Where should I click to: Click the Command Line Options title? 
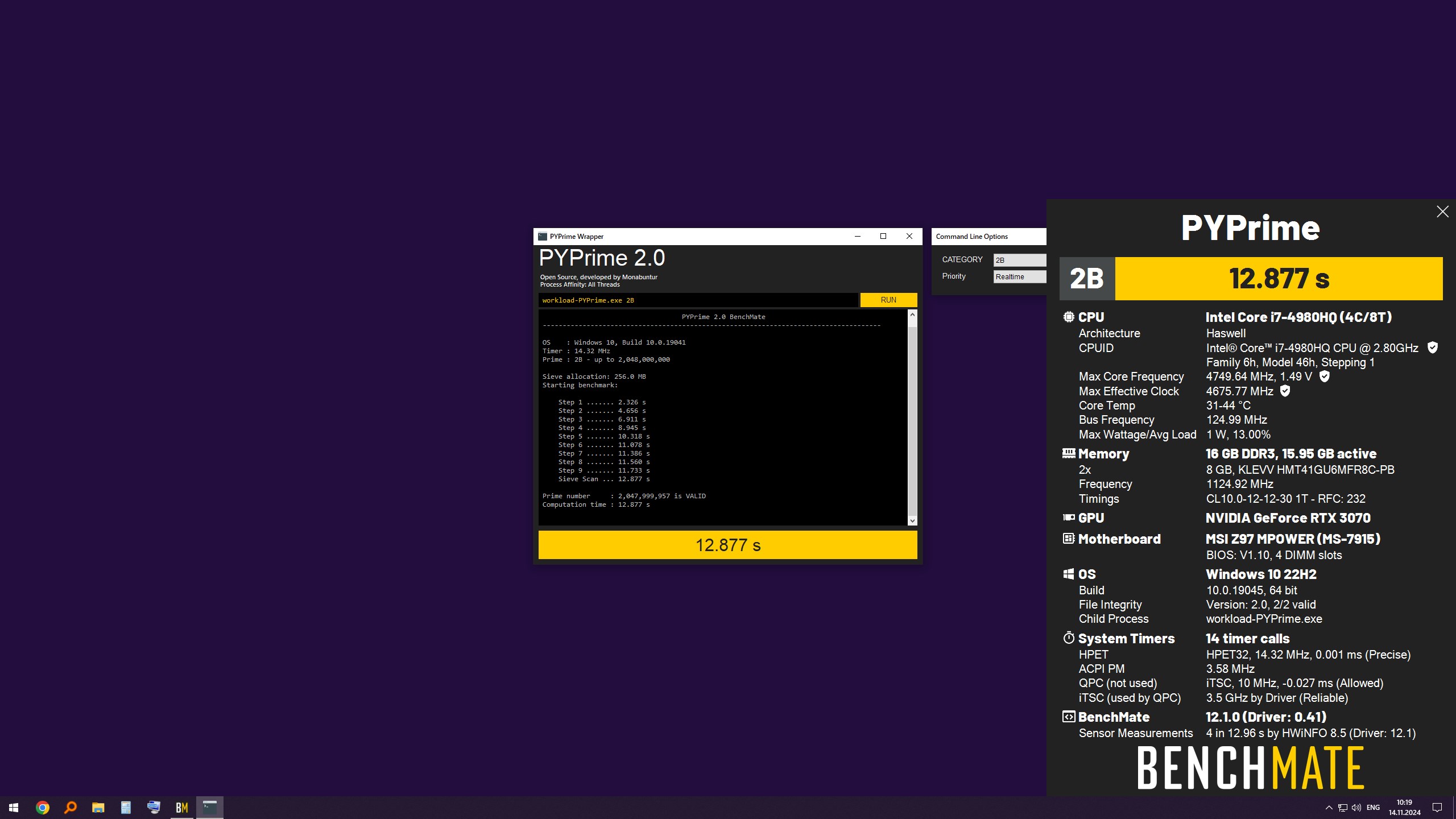(x=971, y=237)
